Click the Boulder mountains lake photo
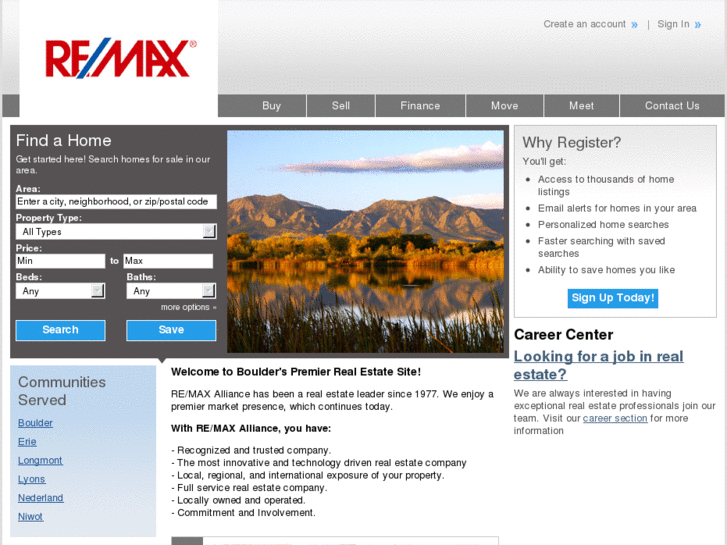727x545 pixels. (x=365, y=241)
